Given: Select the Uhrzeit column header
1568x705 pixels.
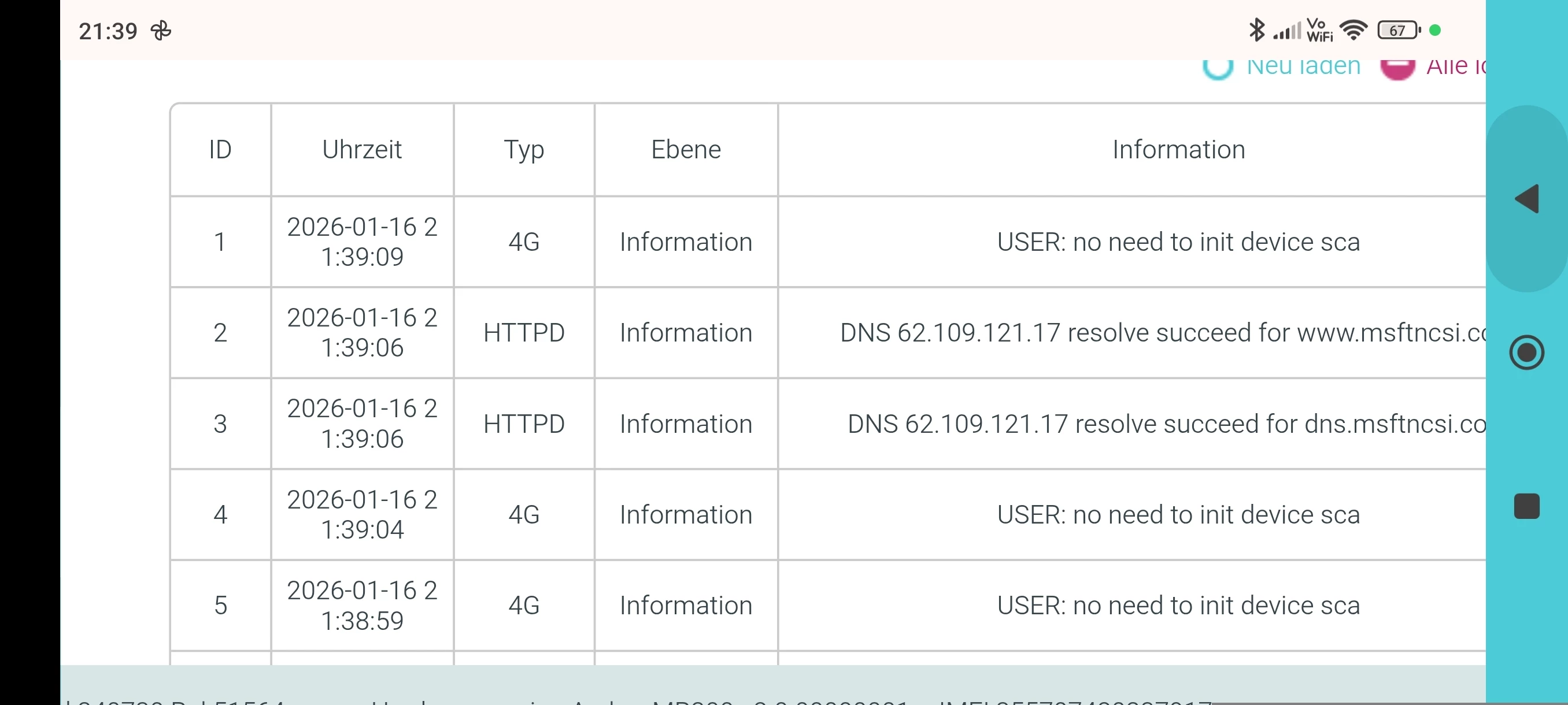Looking at the screenshot, I should pyautogui.click(x=361, y=150).
